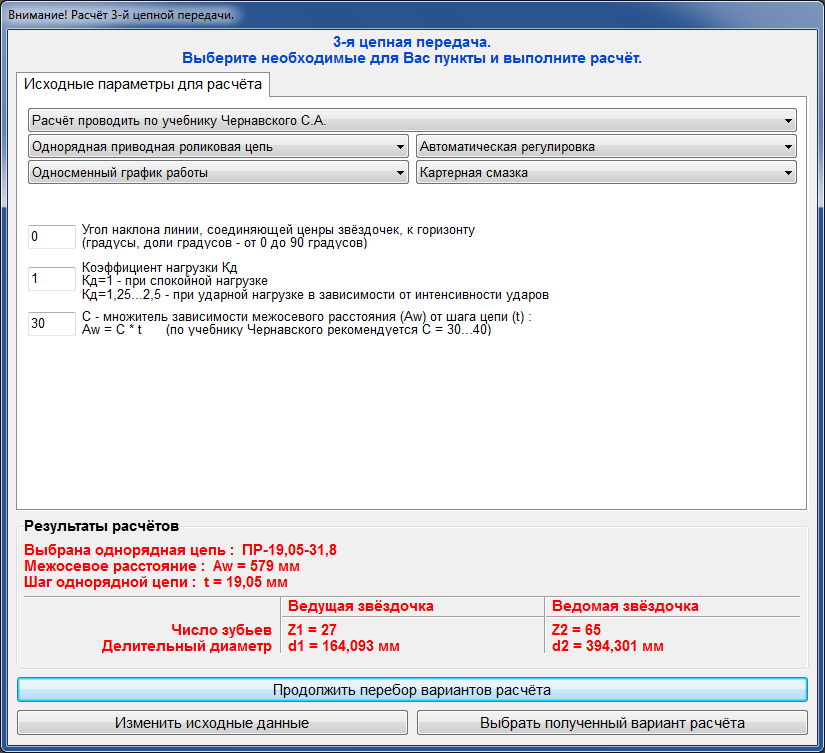The height and width of the screenshot is (753, 825).
Task: Click the 3-я цепная передача heading
Action: [412, 42]
